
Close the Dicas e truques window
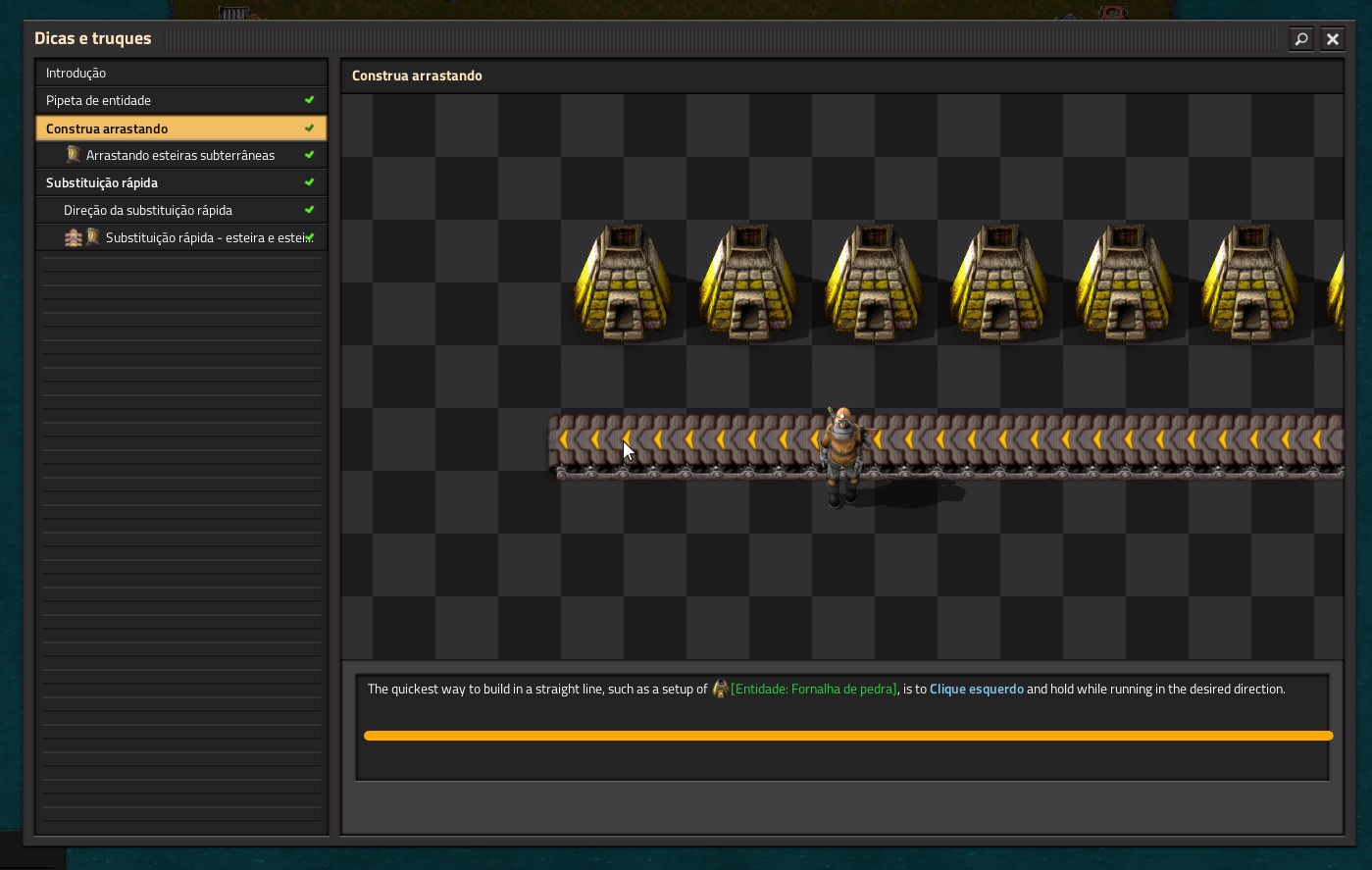pyautogui.click(x=1332, y=39)
